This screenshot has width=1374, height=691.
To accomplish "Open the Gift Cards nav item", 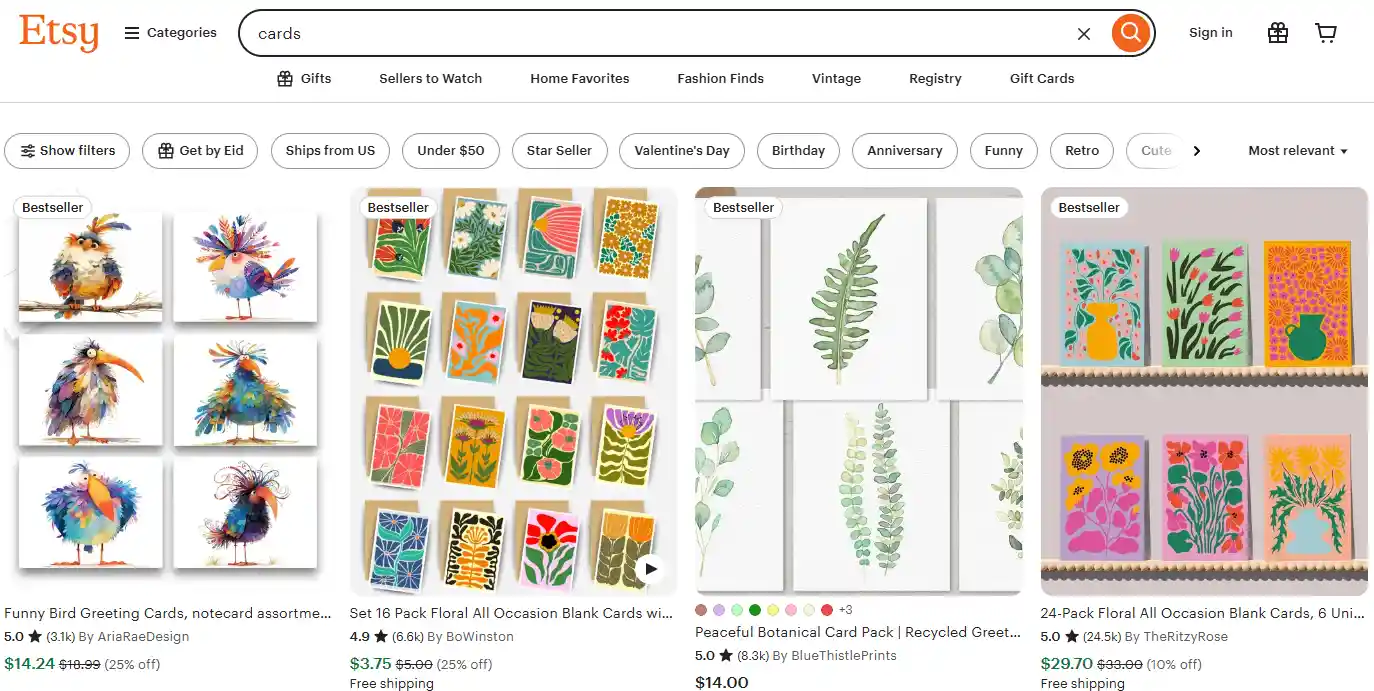I will 1041,79.
